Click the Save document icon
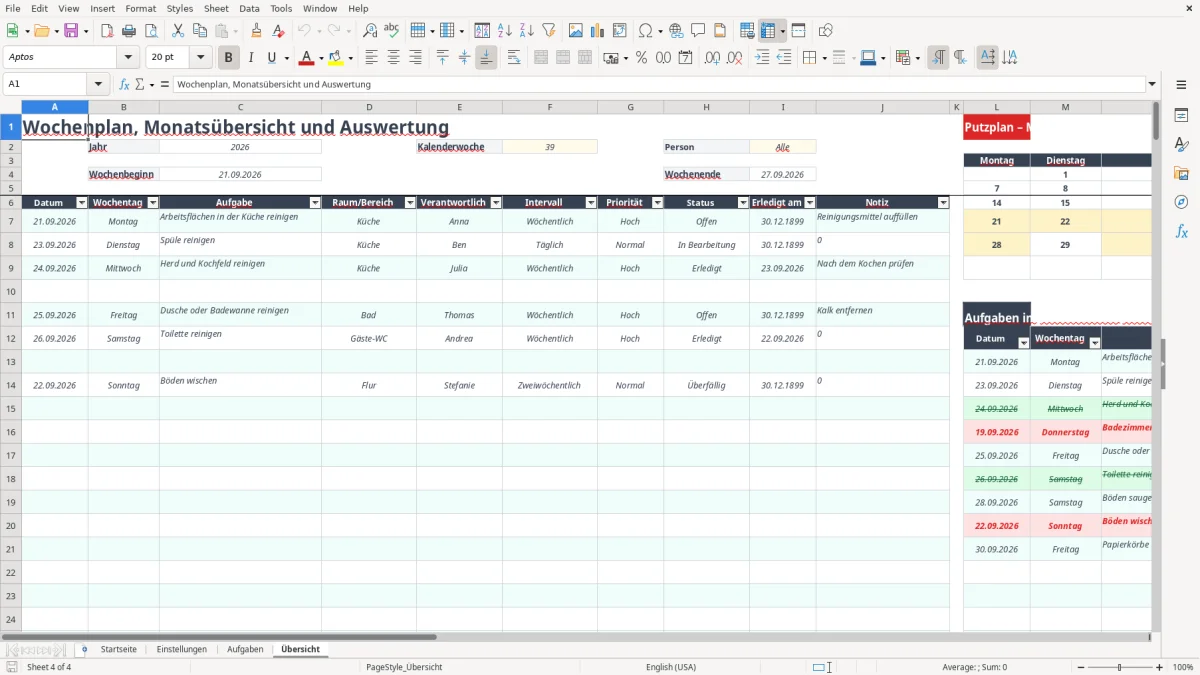This screenshot has height=675, width=1200. (x=71, y=31)
